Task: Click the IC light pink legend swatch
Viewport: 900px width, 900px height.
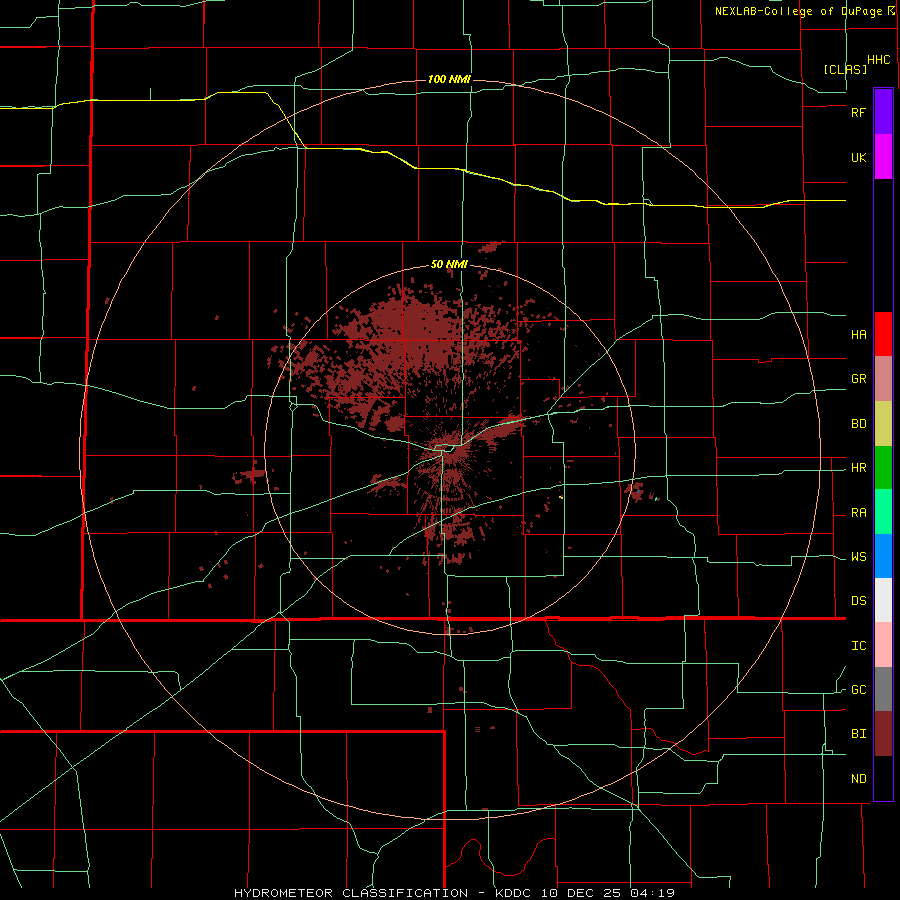Action: (883, 645)
